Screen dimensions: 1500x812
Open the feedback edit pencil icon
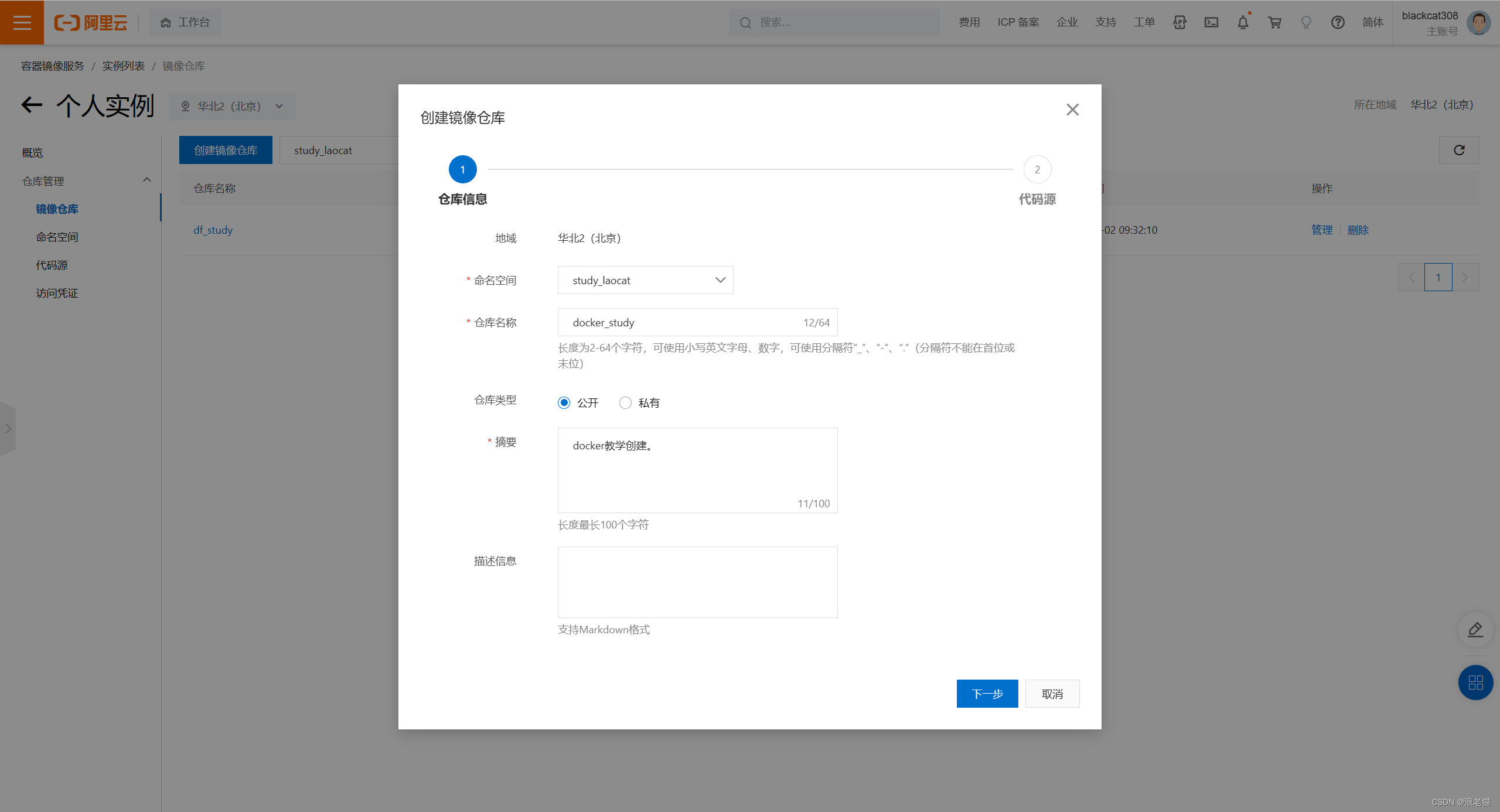[1475, 630]
